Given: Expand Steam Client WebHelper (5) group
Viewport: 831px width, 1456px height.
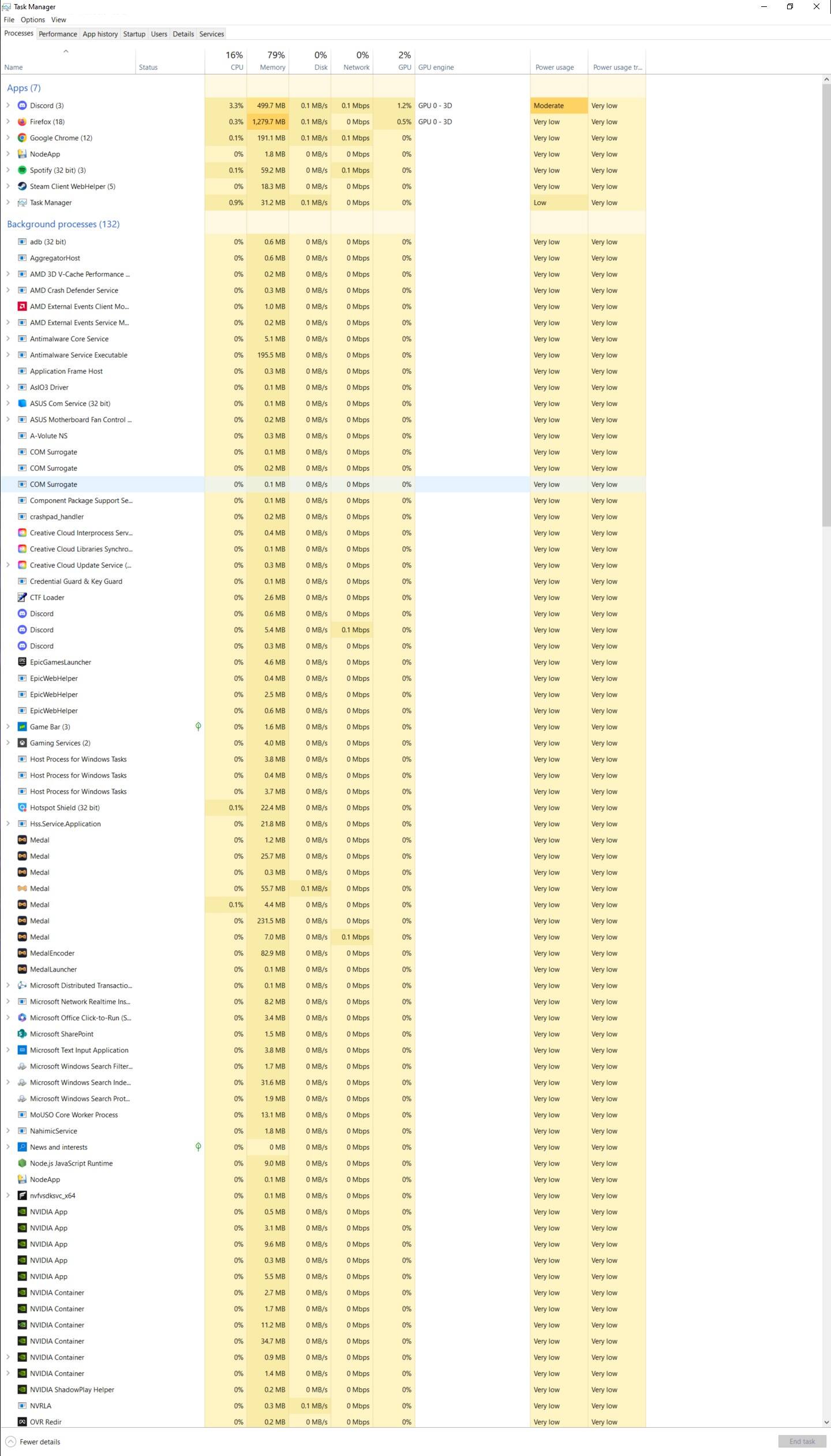Looking at the screenshot, I should tap(8, 186).
